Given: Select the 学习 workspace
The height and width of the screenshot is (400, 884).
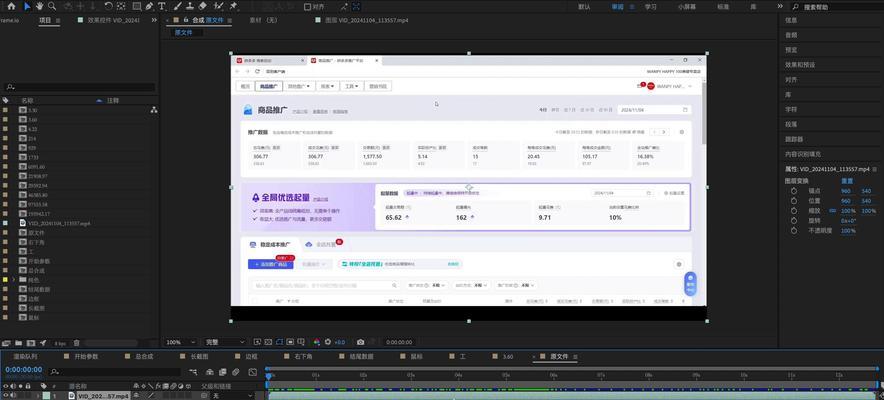Looking at the screenshot, I should tap(651, 7).
